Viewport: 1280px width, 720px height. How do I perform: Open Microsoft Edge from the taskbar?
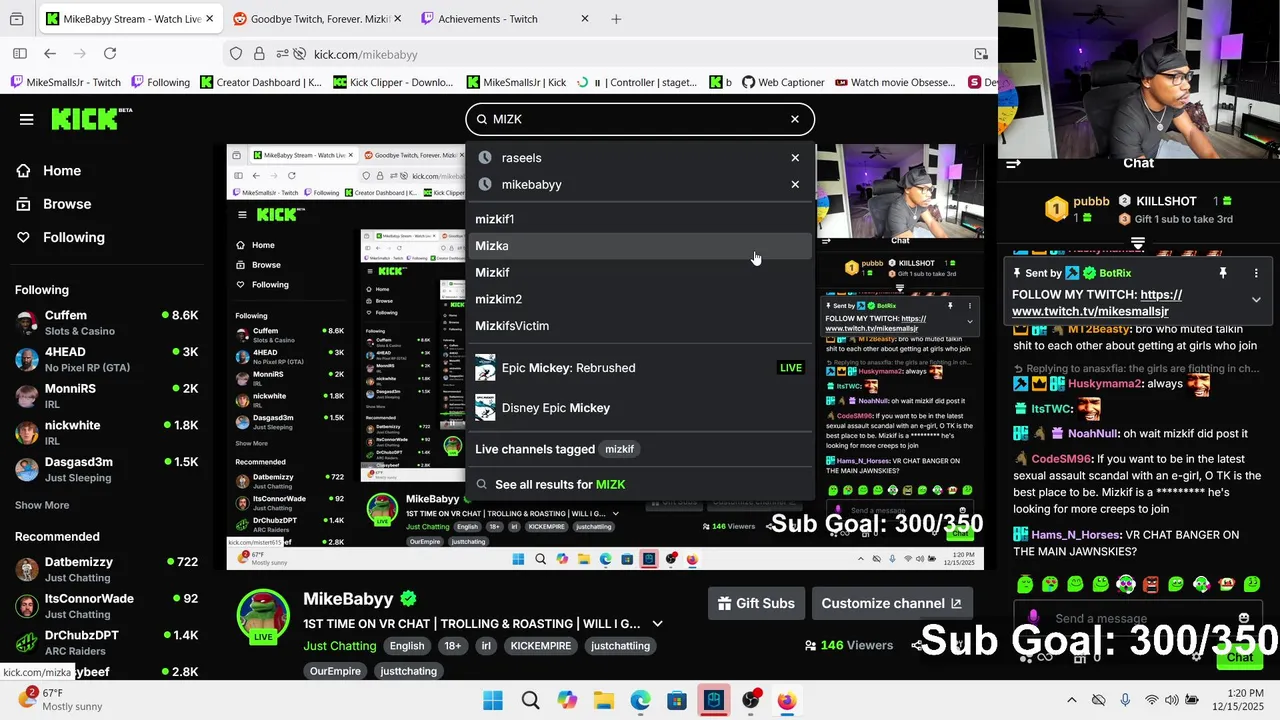tap(640, 700)
